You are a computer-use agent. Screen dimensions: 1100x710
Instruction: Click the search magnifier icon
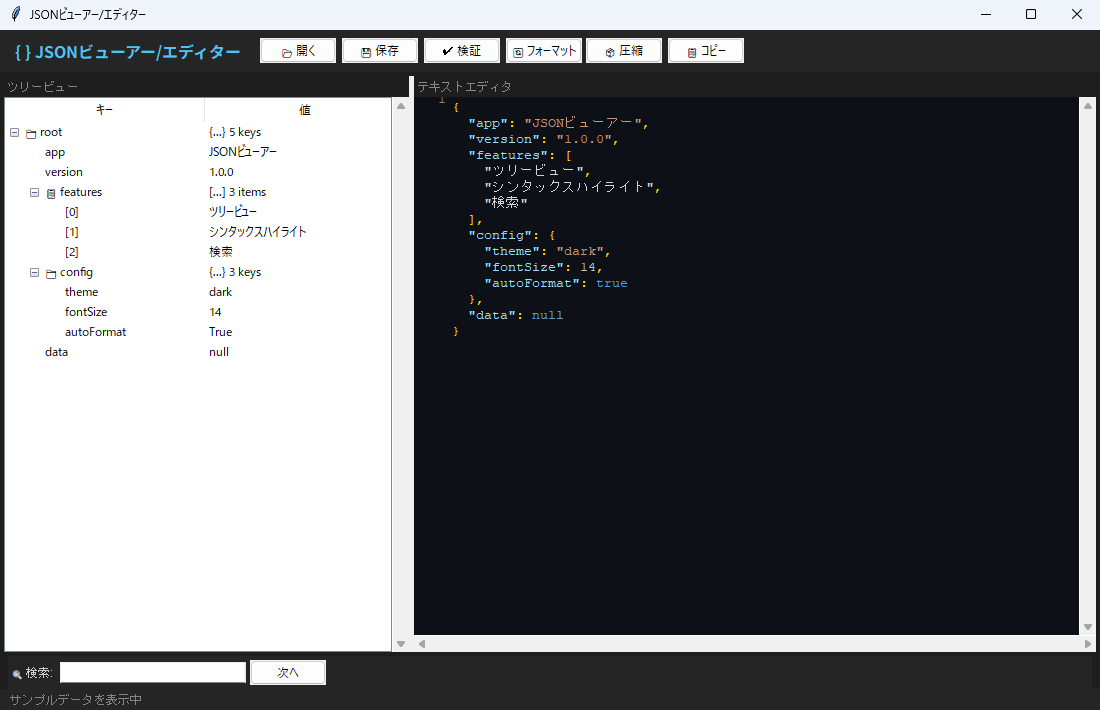pos(17,674)
